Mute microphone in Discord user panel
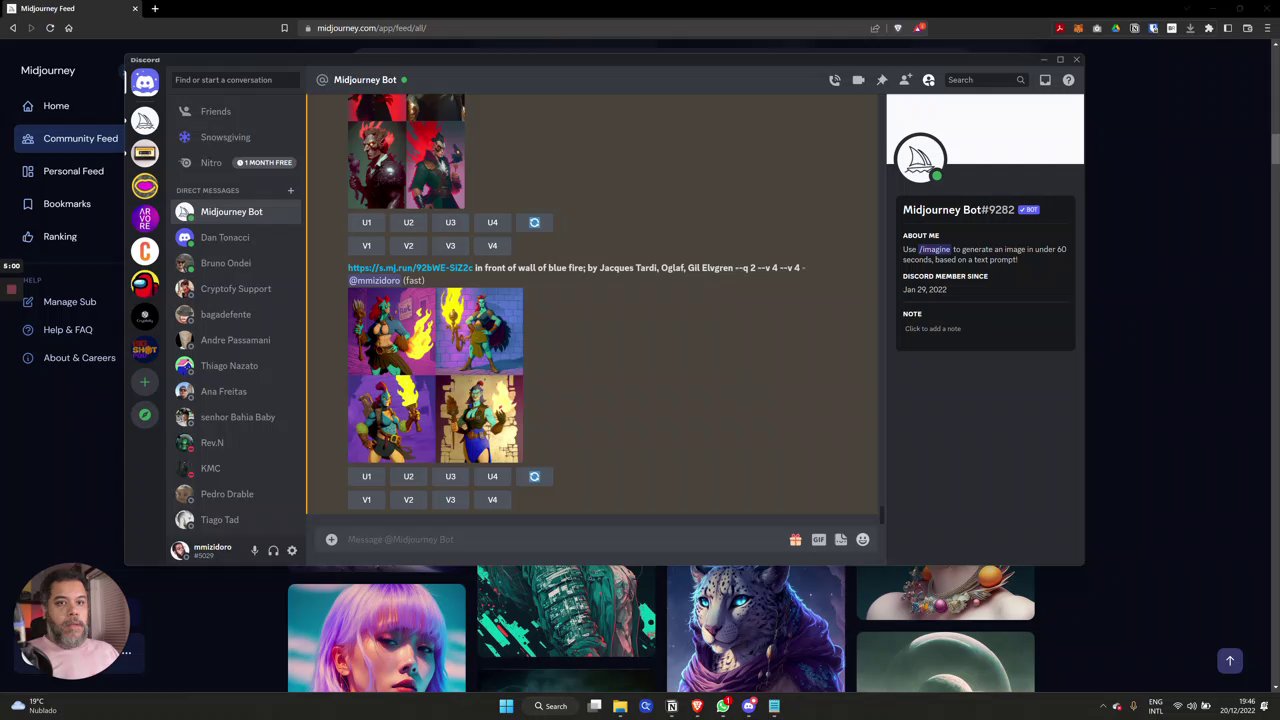This screenshot has width=1280, height=720. tap(254, 551)
